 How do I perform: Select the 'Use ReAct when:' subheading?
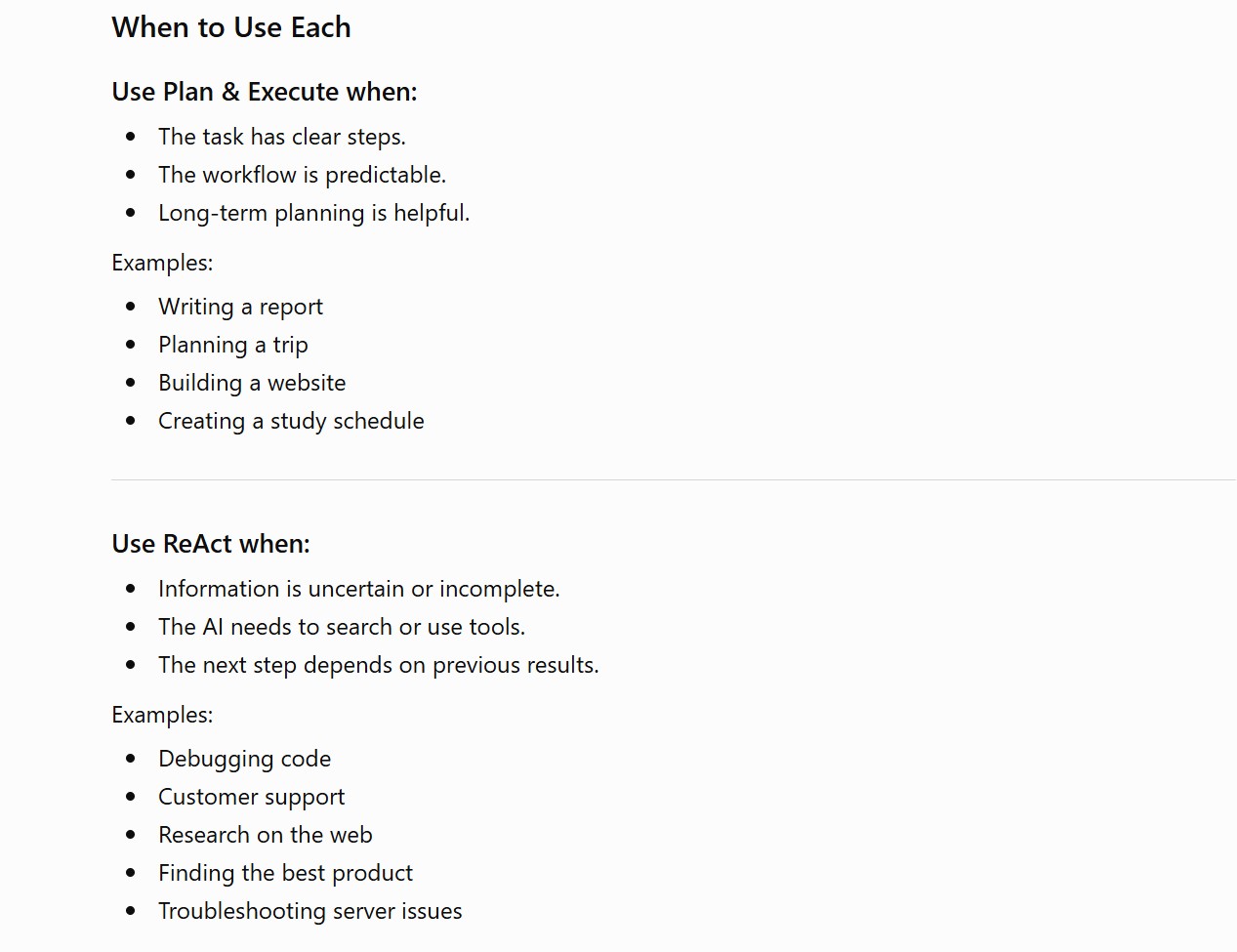pos(211,544)
